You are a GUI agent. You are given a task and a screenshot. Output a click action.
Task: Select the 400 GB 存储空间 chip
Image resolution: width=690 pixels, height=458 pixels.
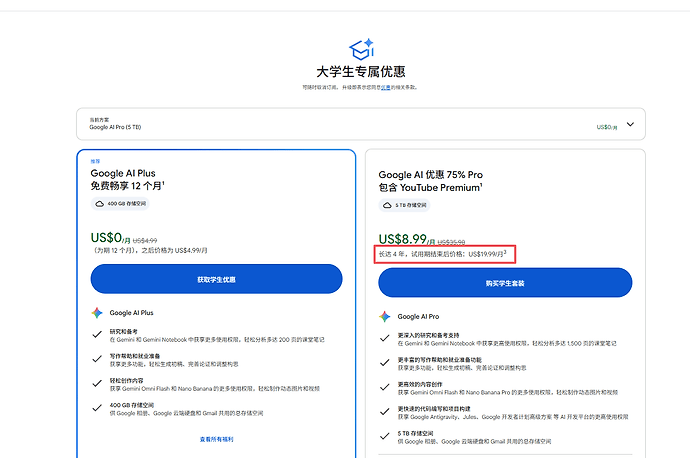(120, 204)
